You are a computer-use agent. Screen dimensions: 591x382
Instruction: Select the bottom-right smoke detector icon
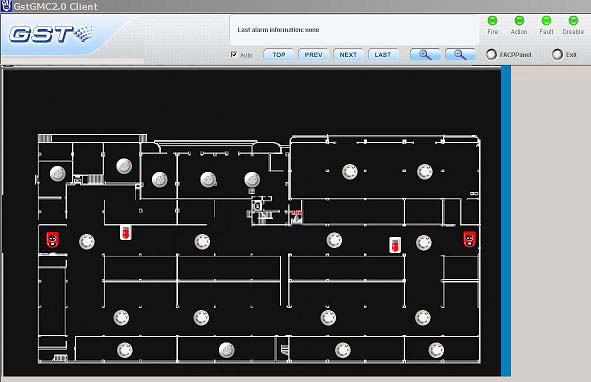pos(436,350)
